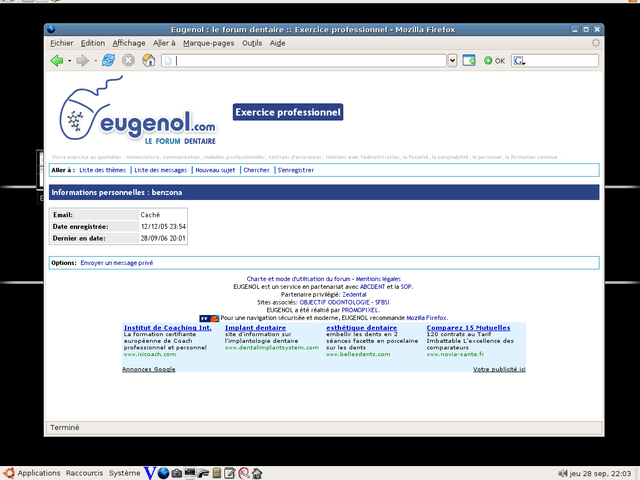Screen dimensions: 640x480
Task: Open the home folder launcher in panel
Action: (257, 473)
